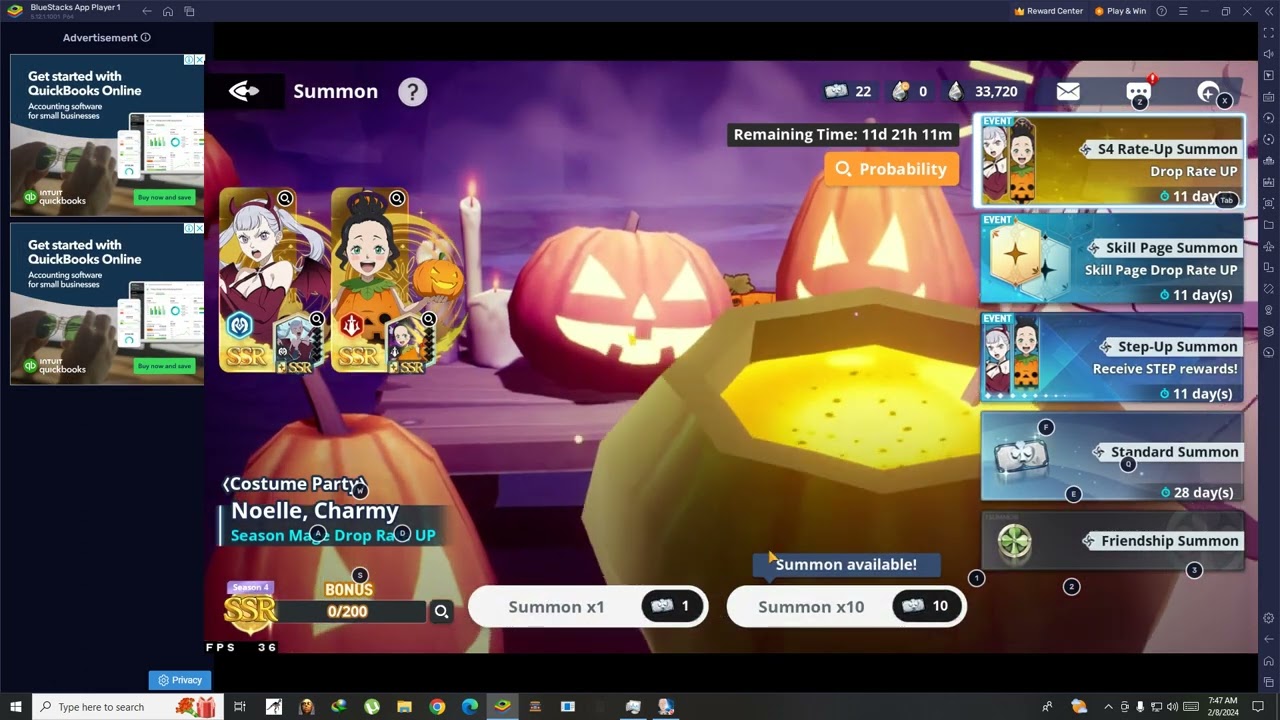Image resolution: width=1280 pixels, height=720 pixels.
Task: Open the folder icon in BlueStacks sidebar
Action: [1269, 225]
